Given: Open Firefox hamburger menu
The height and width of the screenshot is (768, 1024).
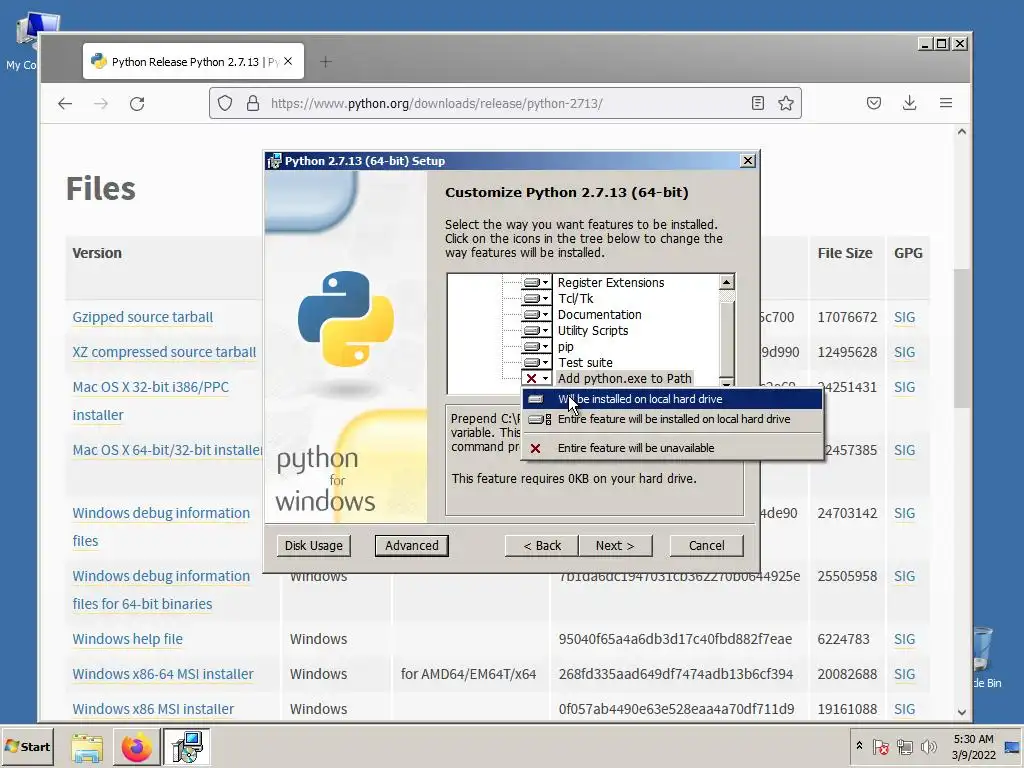Looking at the screenshot, I should click(946, 103).
